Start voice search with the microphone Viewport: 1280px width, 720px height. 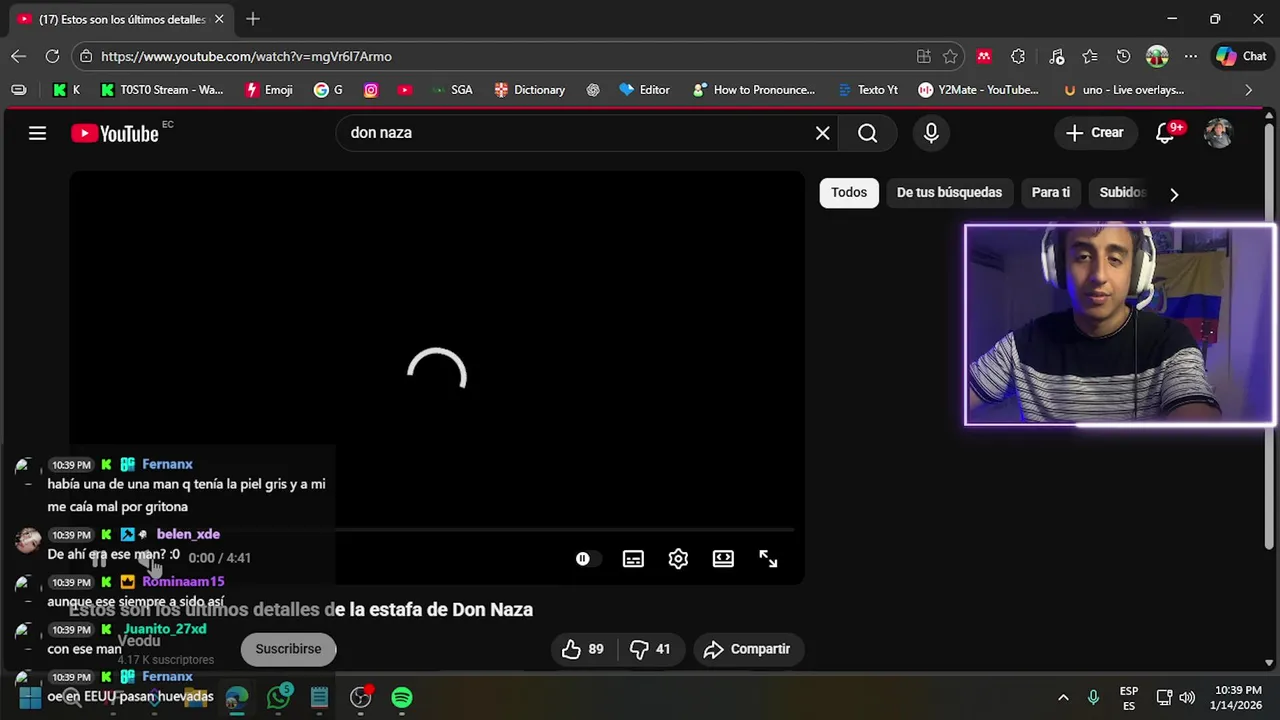[x=931, y=133]
